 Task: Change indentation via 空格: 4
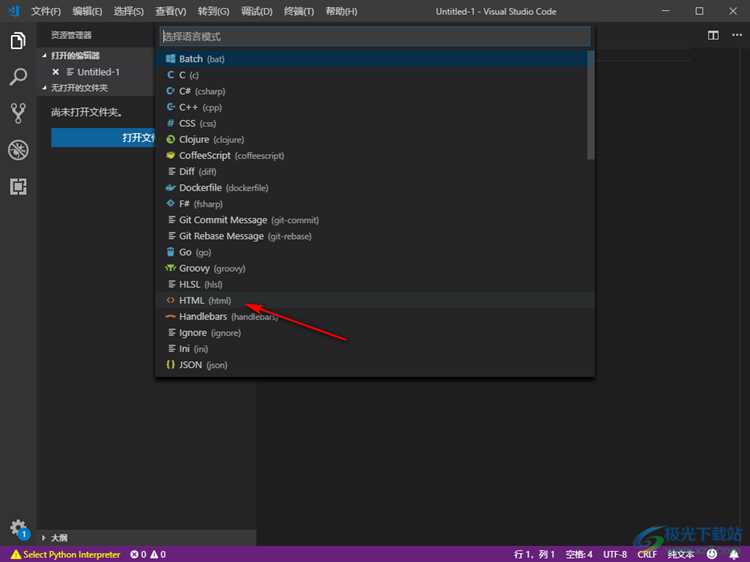579,554
